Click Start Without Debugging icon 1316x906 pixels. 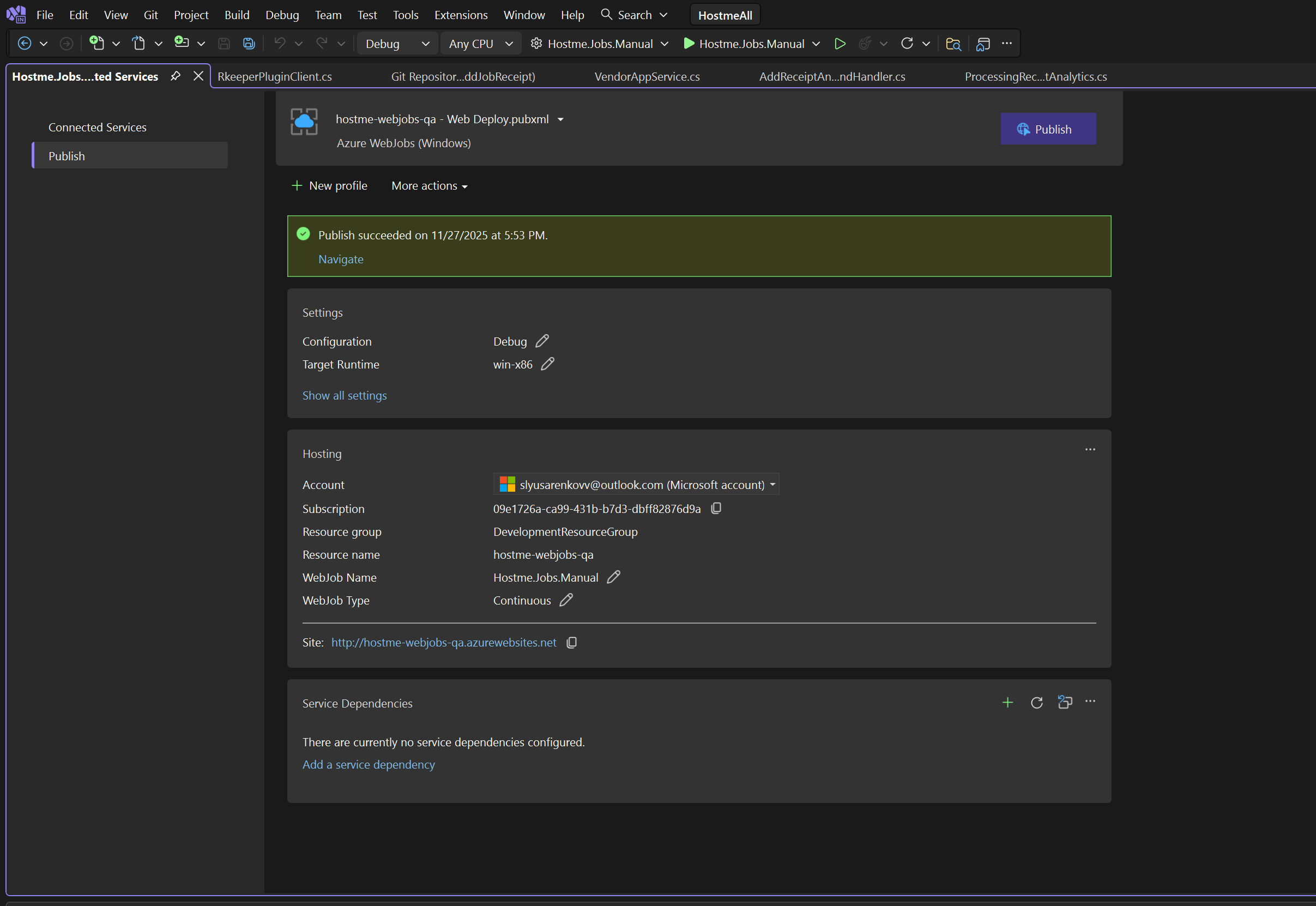(x=840, y=43)
